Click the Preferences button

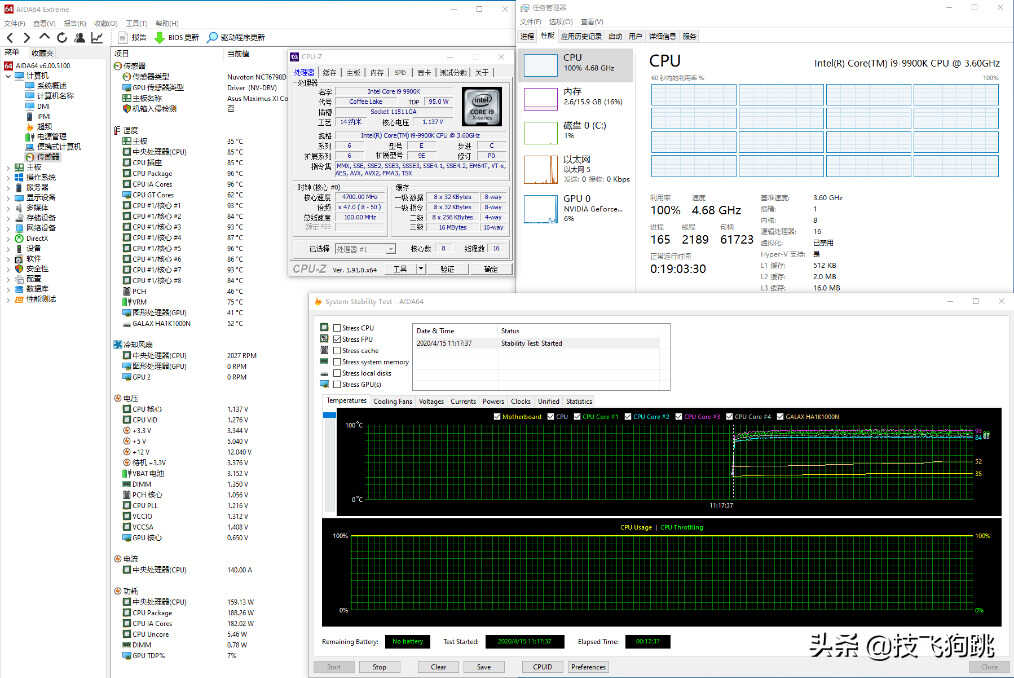pyautogui.click(x=588, y=667)
